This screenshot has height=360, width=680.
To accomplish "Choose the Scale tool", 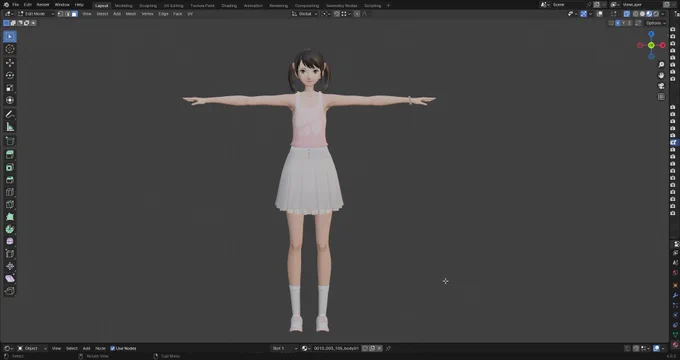I will [10, 88].
